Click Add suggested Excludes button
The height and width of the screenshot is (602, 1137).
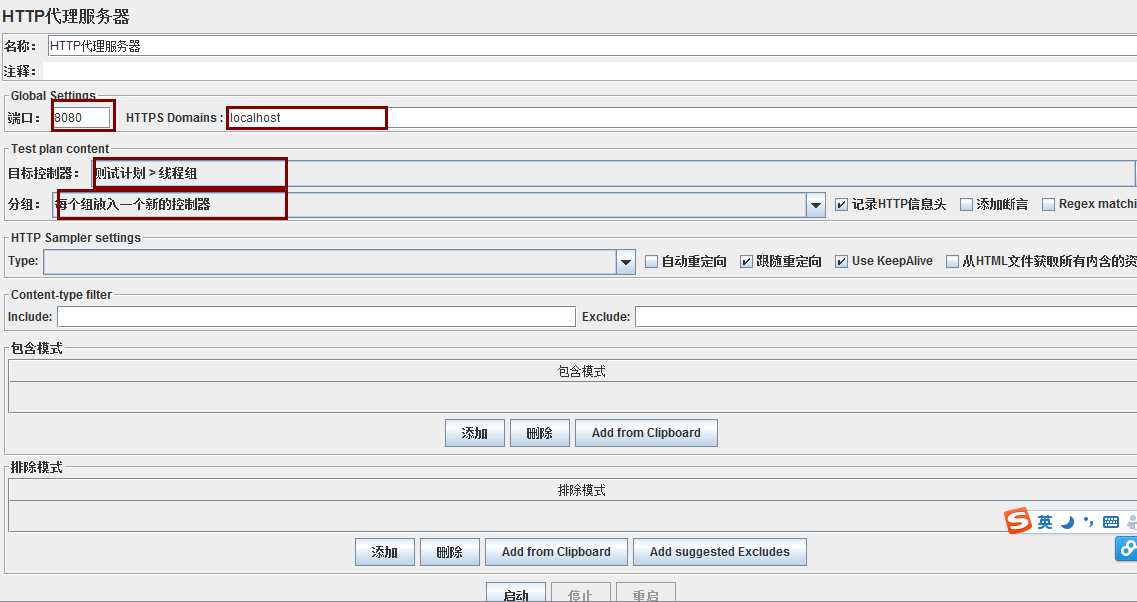(719, 552)
